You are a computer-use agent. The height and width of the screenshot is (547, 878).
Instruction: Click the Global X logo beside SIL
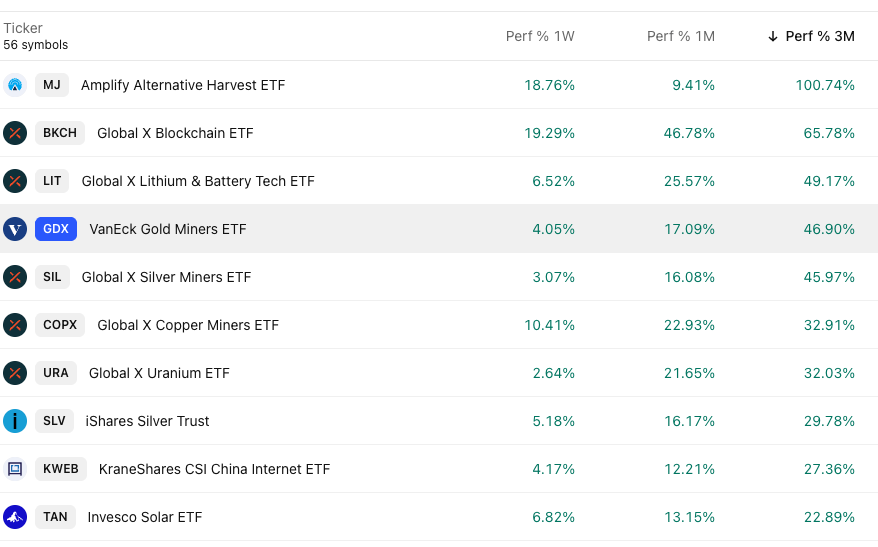[14, 277]
